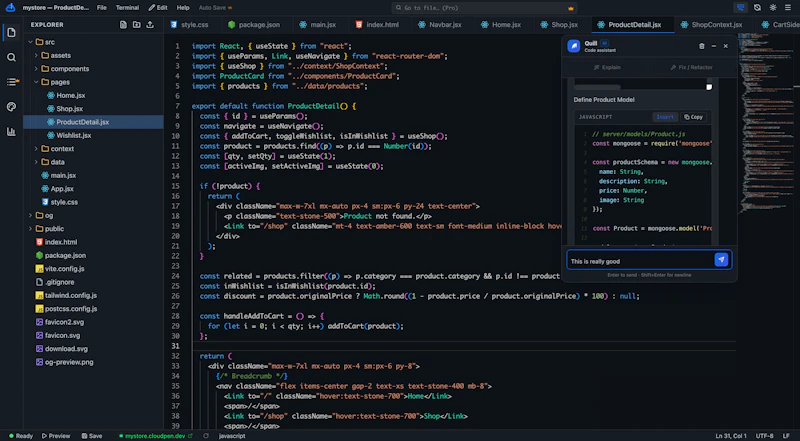This screenshot has width=800, height=441.
Task: Click the reload icon in status bar
Action: pos(206,436)
